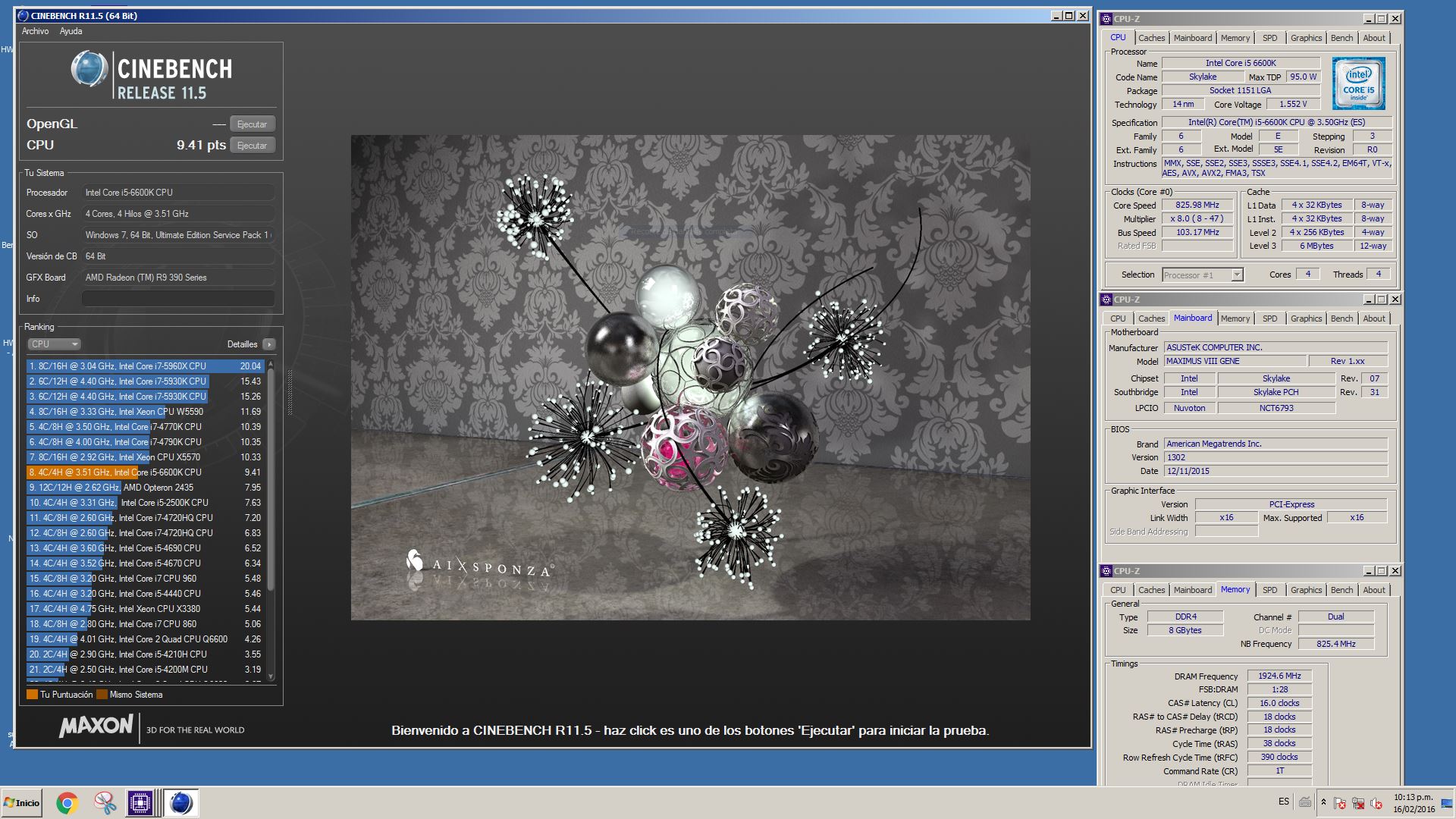
Task: Click the Core Voltage 1.552 V value
Action: tap(1293, 104)
